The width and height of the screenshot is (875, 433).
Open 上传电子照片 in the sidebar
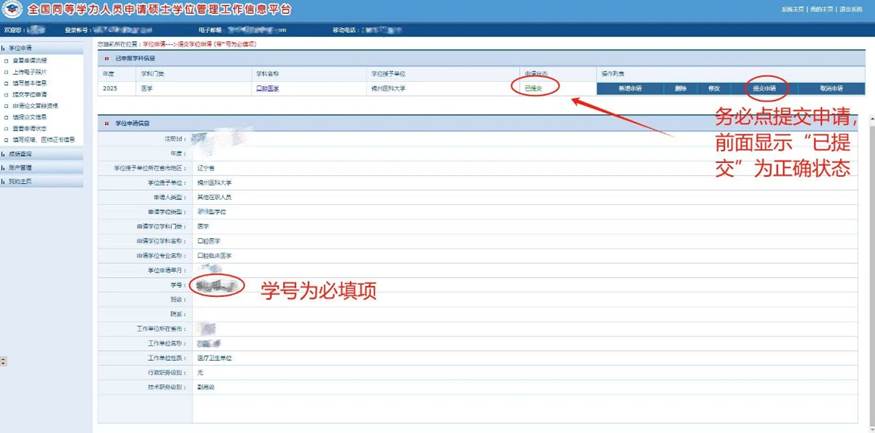[30, 73]
